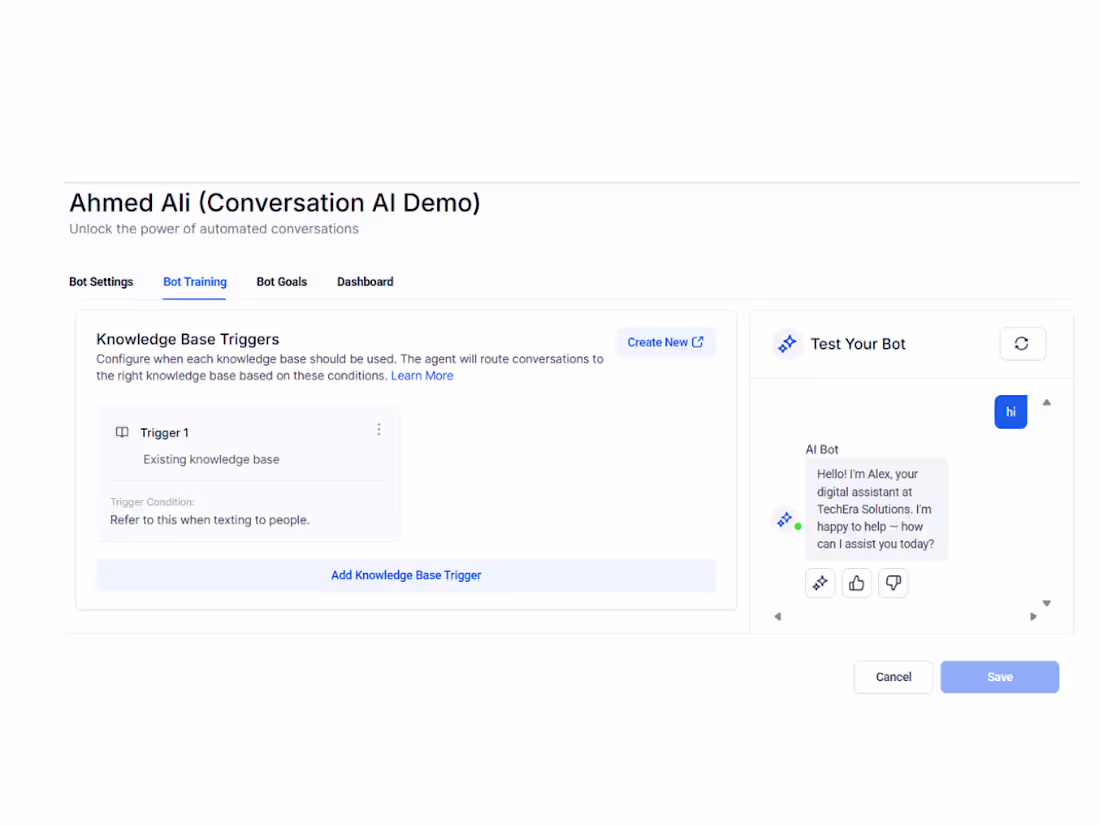
Task: Open the Bot Settings tab
Action: 101,281
